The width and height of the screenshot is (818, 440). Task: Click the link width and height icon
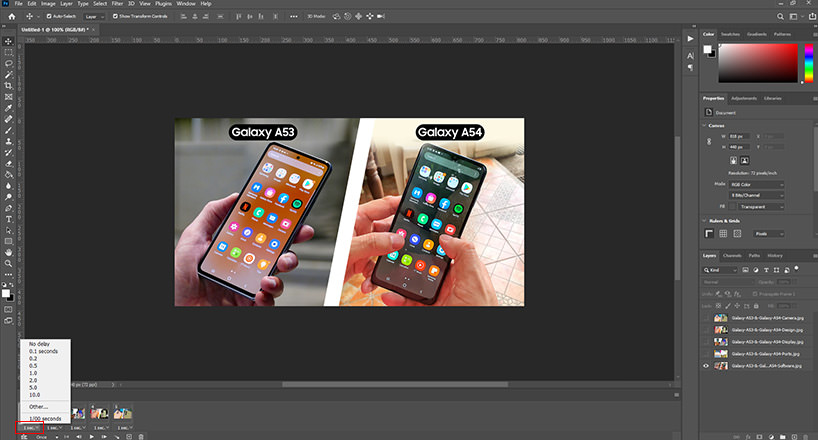tap(708, 141)
